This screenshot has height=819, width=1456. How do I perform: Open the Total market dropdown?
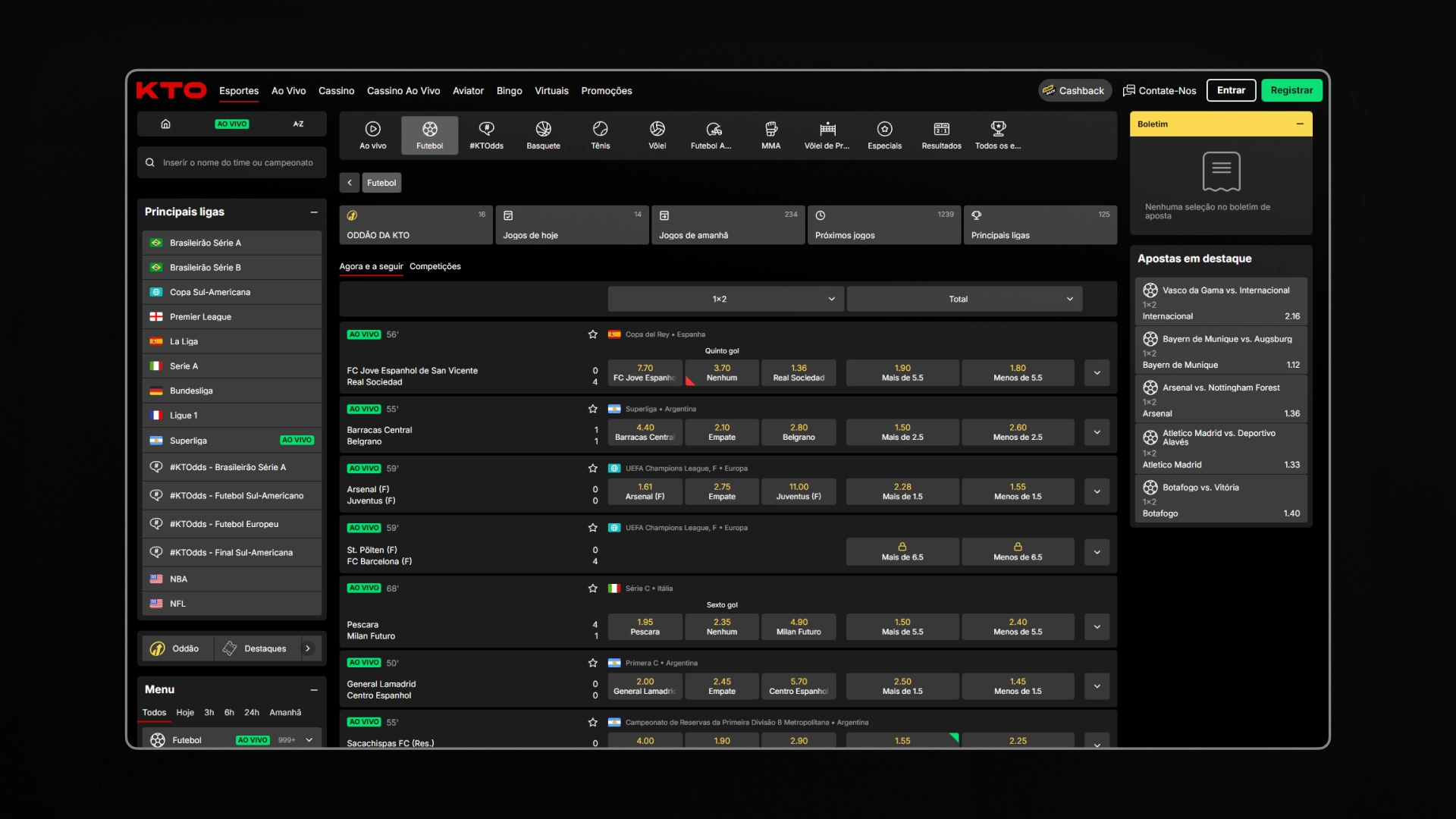pyautogui.click(x=964, y=299)
